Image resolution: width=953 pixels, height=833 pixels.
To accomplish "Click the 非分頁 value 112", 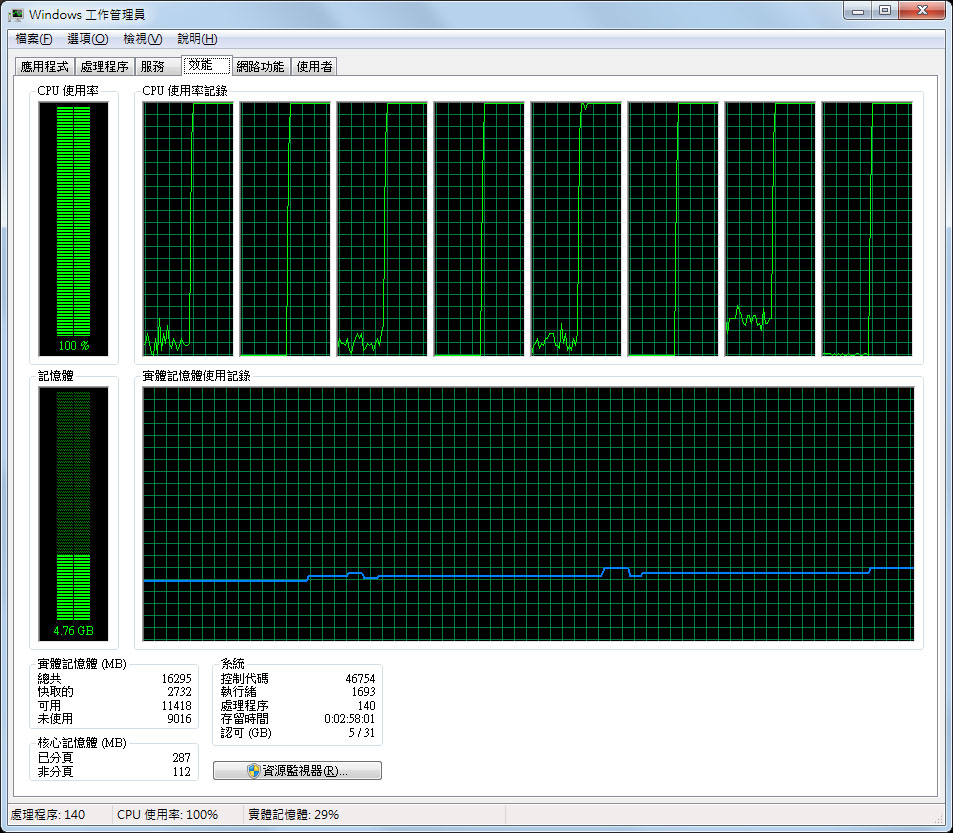I will coord(181,772).
